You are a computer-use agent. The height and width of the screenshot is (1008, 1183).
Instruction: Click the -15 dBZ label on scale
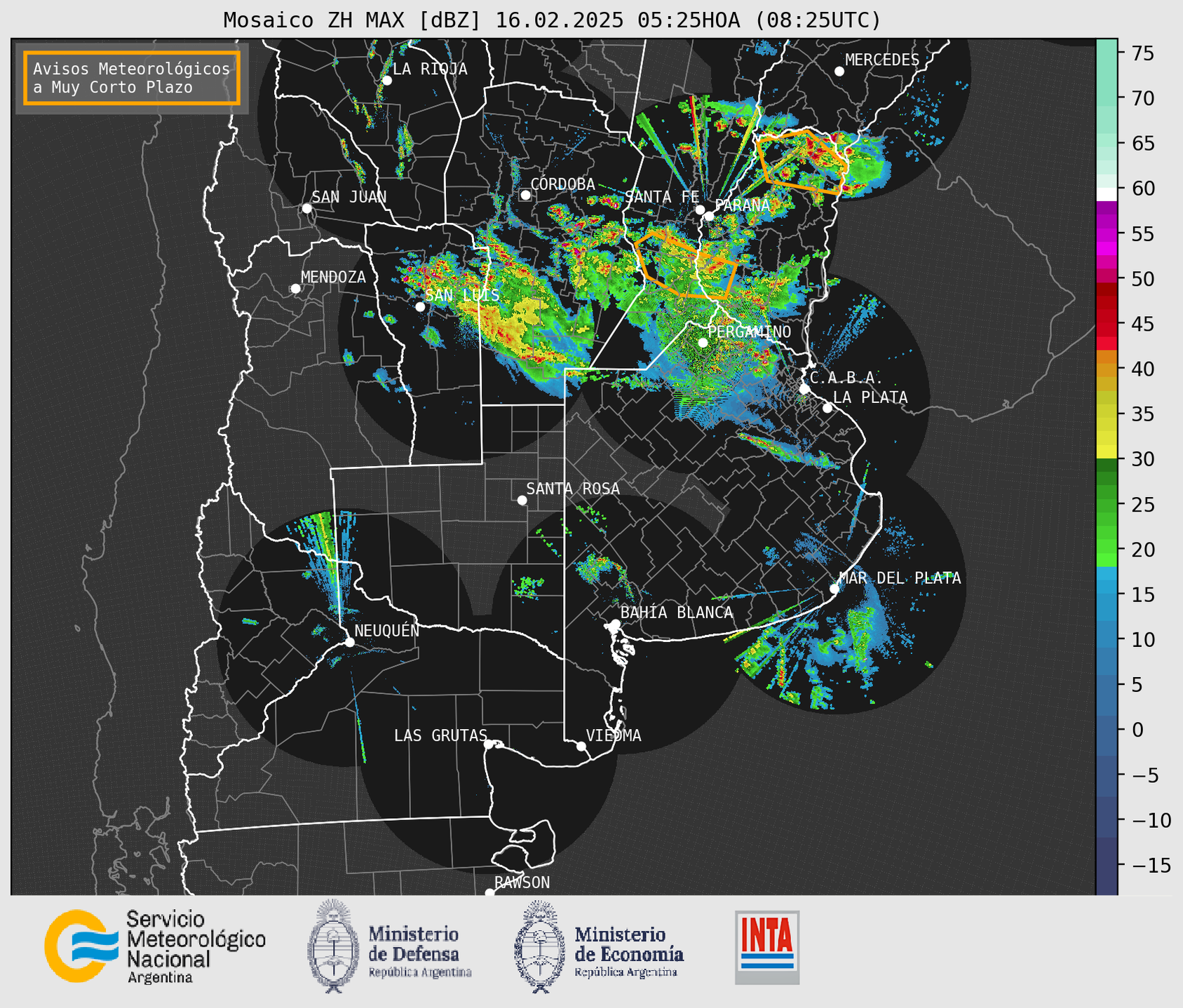point(1151,865)
